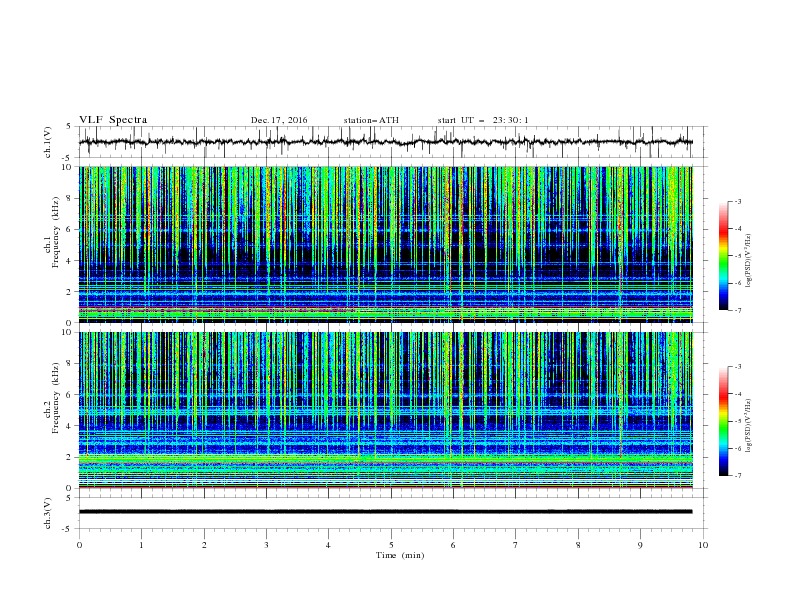Click the ch.2 Frequency (kHz) axis label
Viewport: 792px width, 612px height.
click(52, 398)
